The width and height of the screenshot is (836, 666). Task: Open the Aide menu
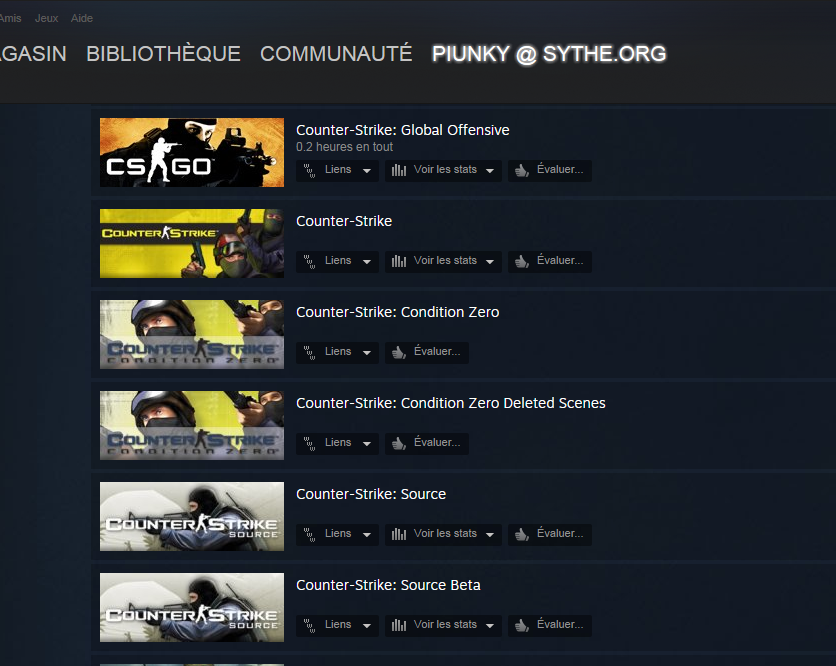pyautogui.click(x=82, y=18)
